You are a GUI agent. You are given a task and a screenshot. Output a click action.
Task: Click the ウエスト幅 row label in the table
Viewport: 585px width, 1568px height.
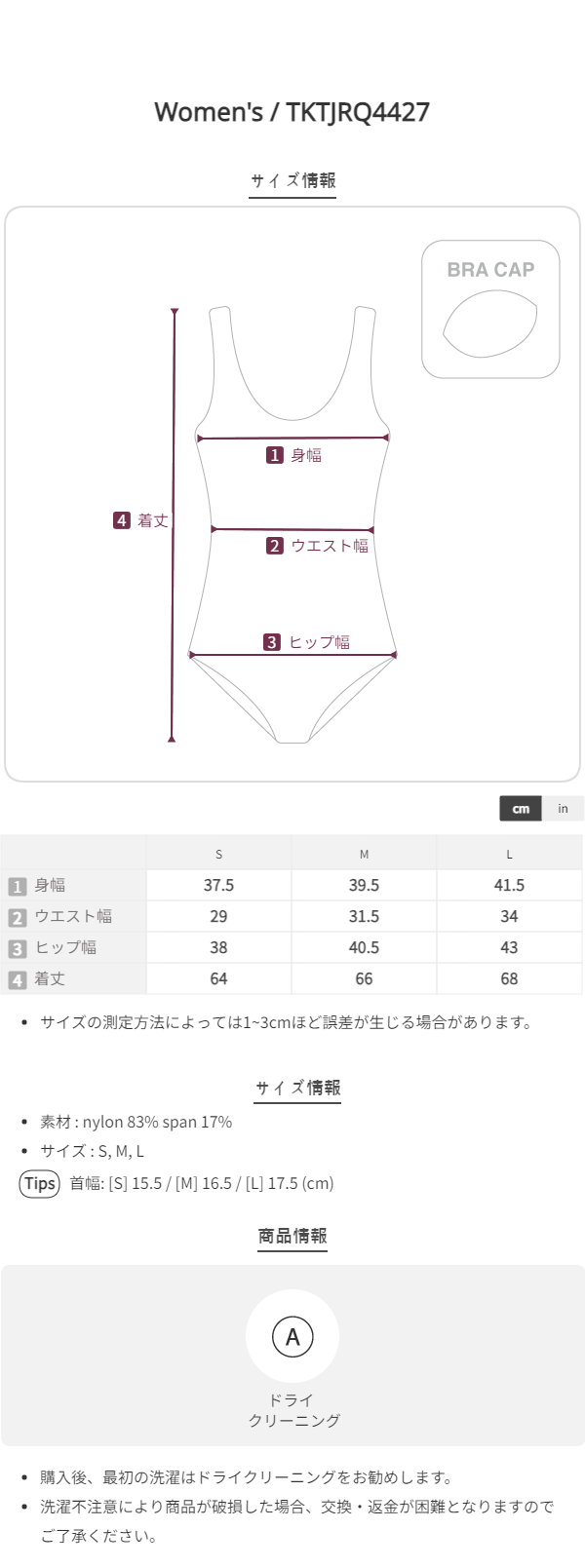73,917
